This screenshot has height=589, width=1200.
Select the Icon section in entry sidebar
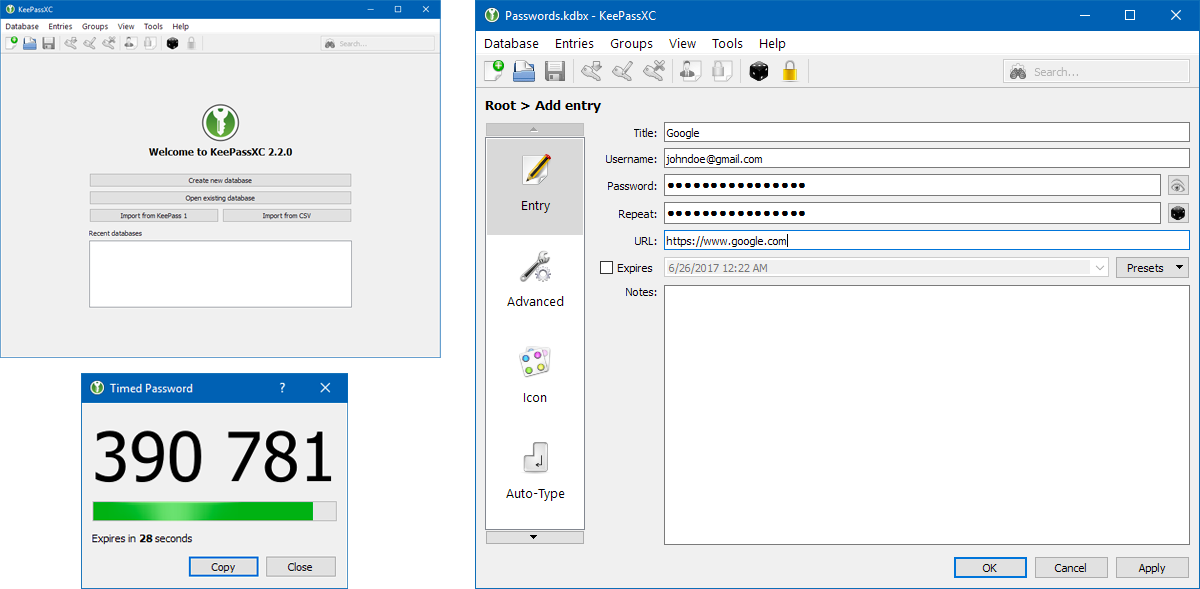(x=535, y=377)
